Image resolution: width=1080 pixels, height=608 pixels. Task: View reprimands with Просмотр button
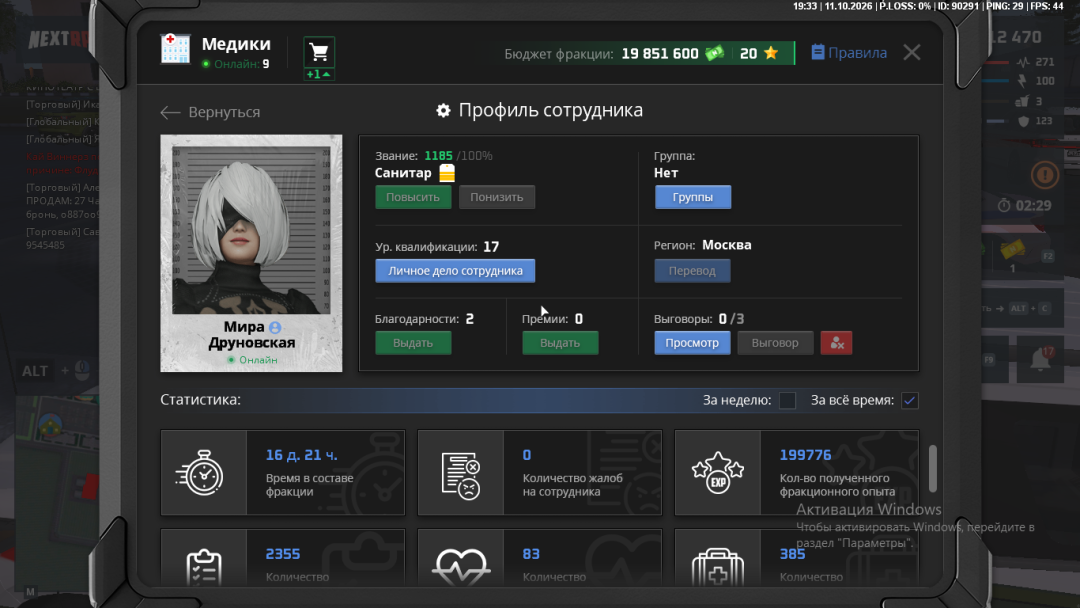692,343
